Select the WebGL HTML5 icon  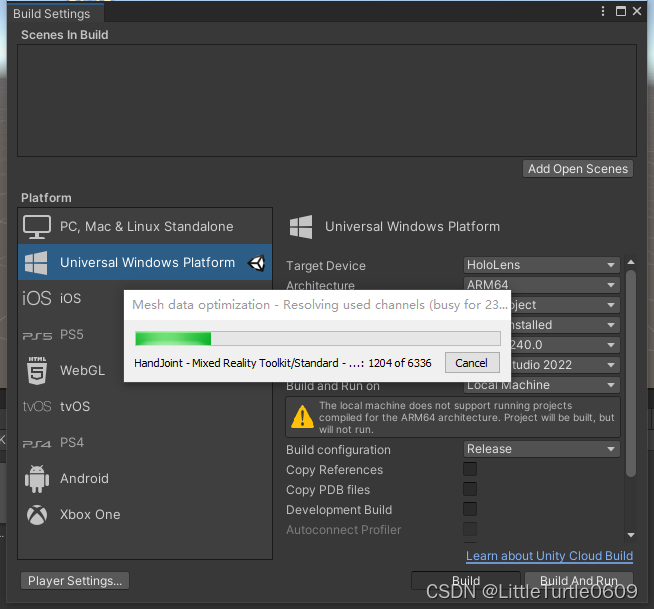coord(37,370)
